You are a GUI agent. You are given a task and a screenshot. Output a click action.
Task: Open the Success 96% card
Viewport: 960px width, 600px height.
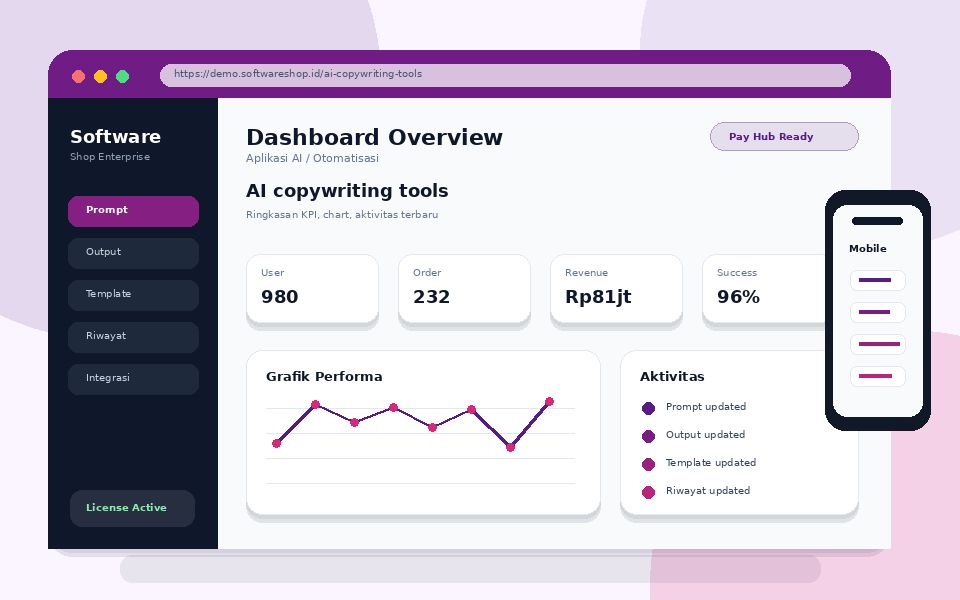tap(765, 289)
